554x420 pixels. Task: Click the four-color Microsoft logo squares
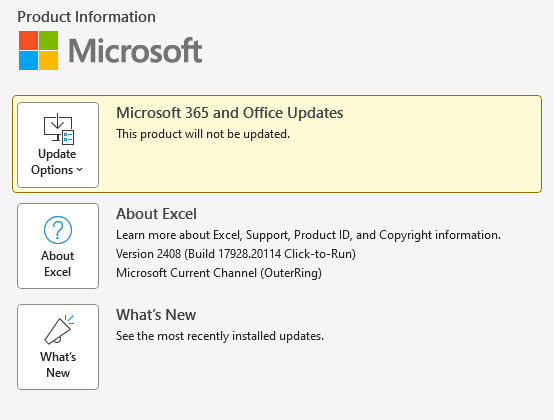point(39,51)
